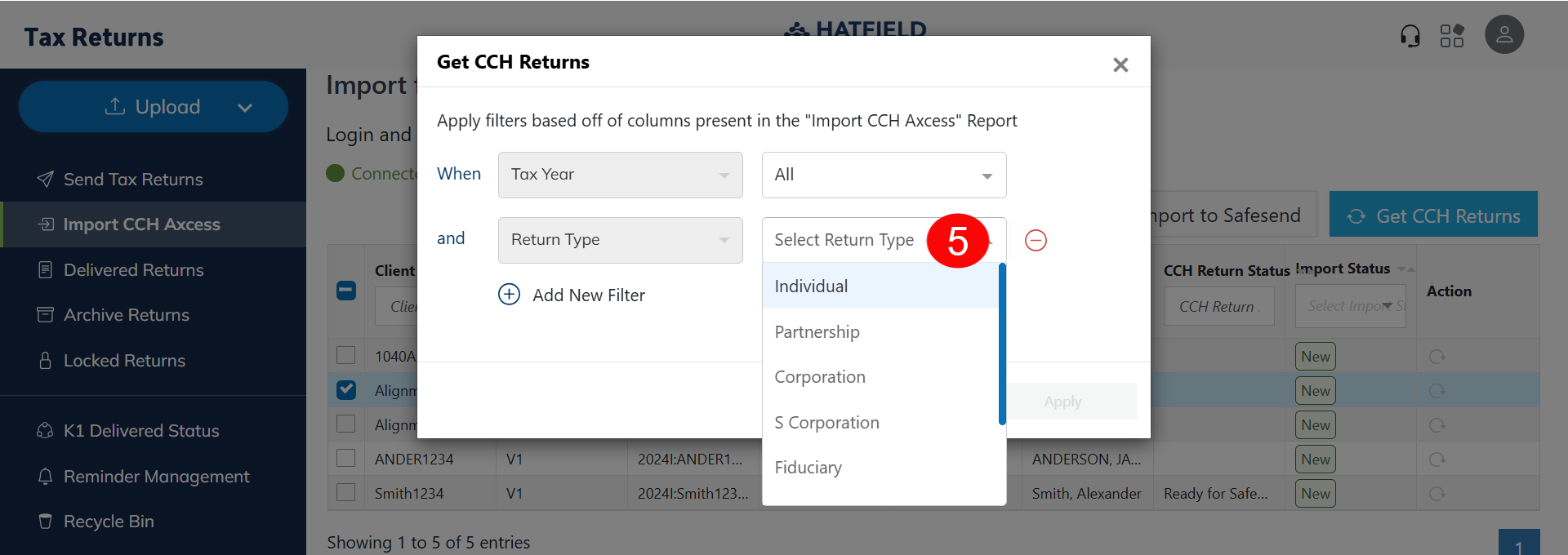
Task: Open the apps grid icon
Action: pos(1452,36)
